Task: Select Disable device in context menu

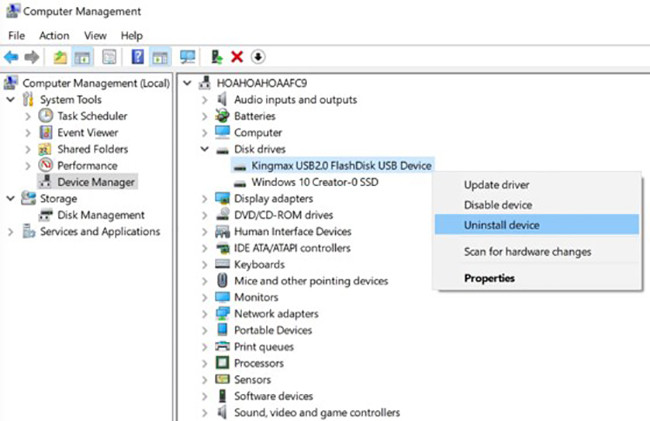Action: click(498, 205)
